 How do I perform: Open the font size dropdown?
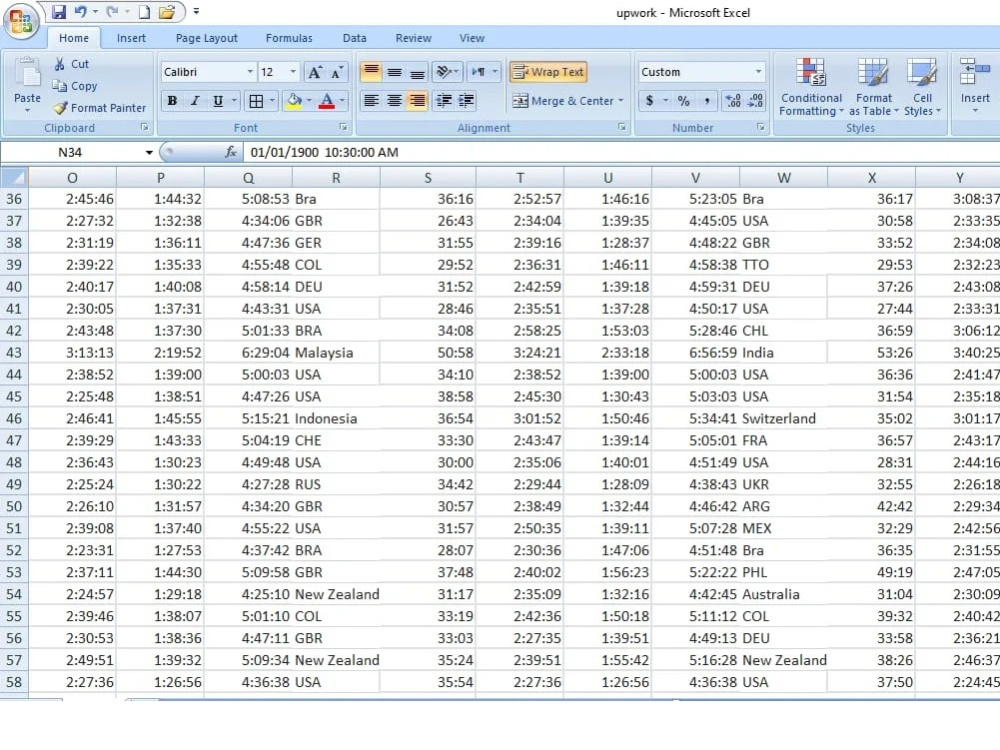[x=293, y=72]
